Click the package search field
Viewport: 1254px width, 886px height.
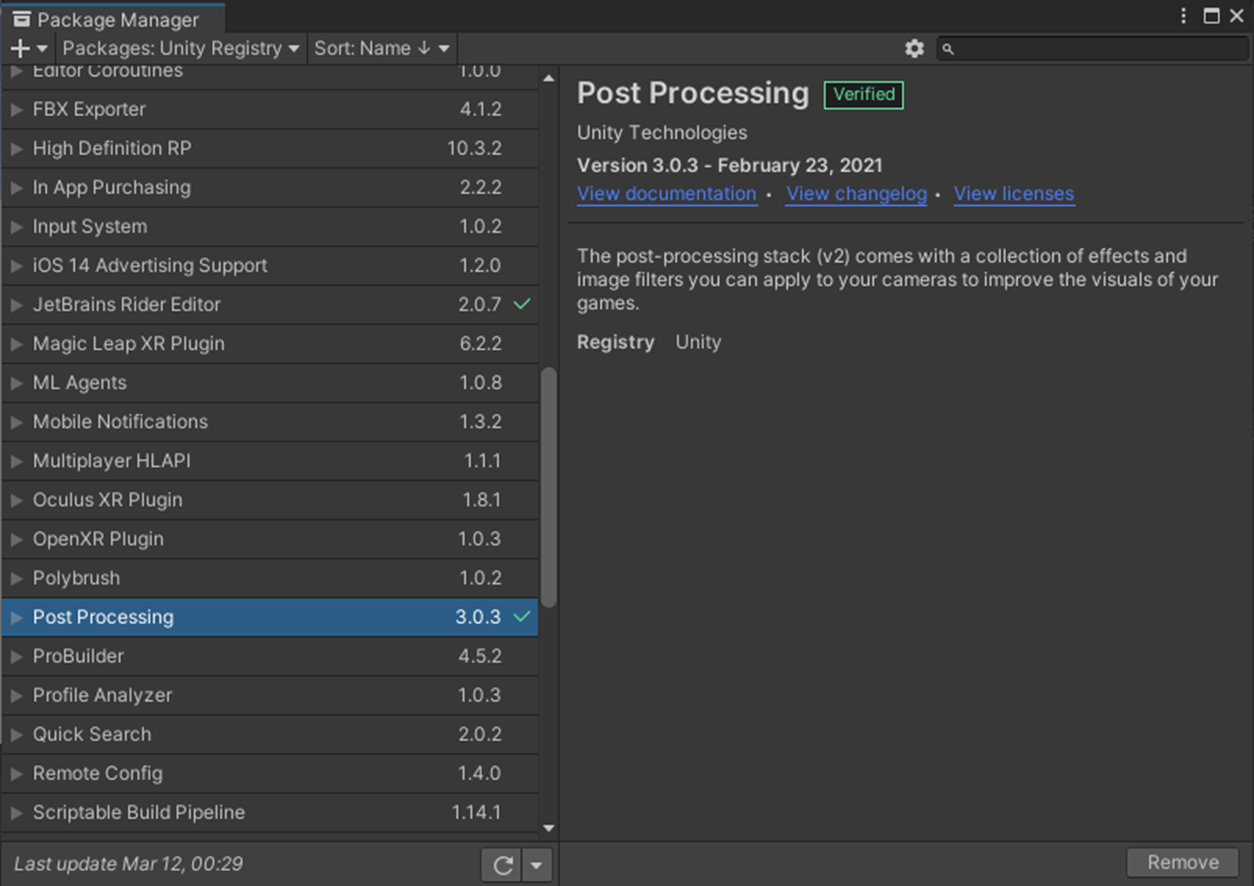(x=1092, y=48)
